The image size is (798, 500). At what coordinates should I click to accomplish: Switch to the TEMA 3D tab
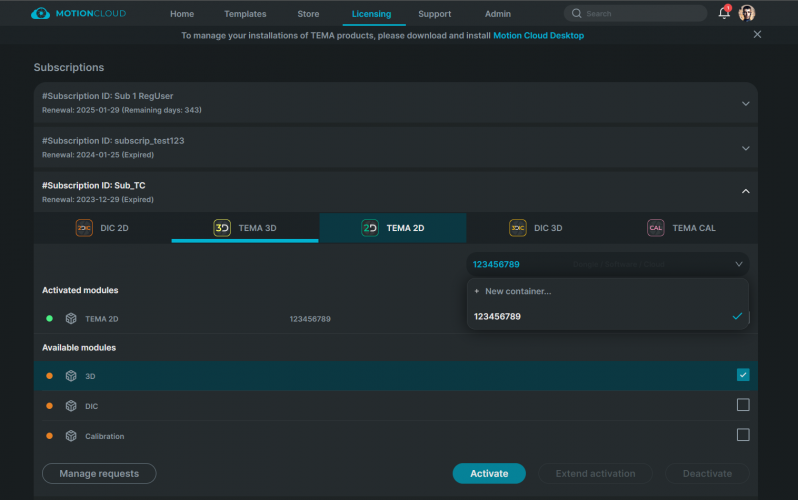(x=245, y=228)
